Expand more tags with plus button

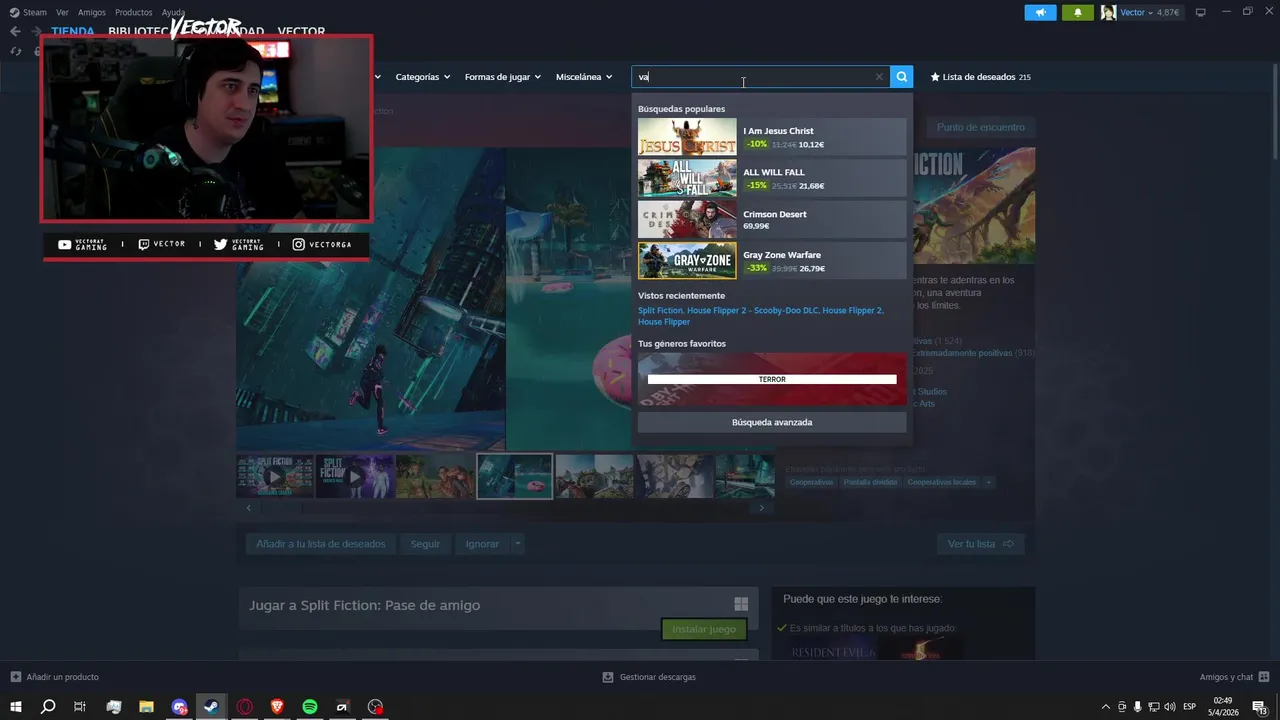[x=988, y=482]
